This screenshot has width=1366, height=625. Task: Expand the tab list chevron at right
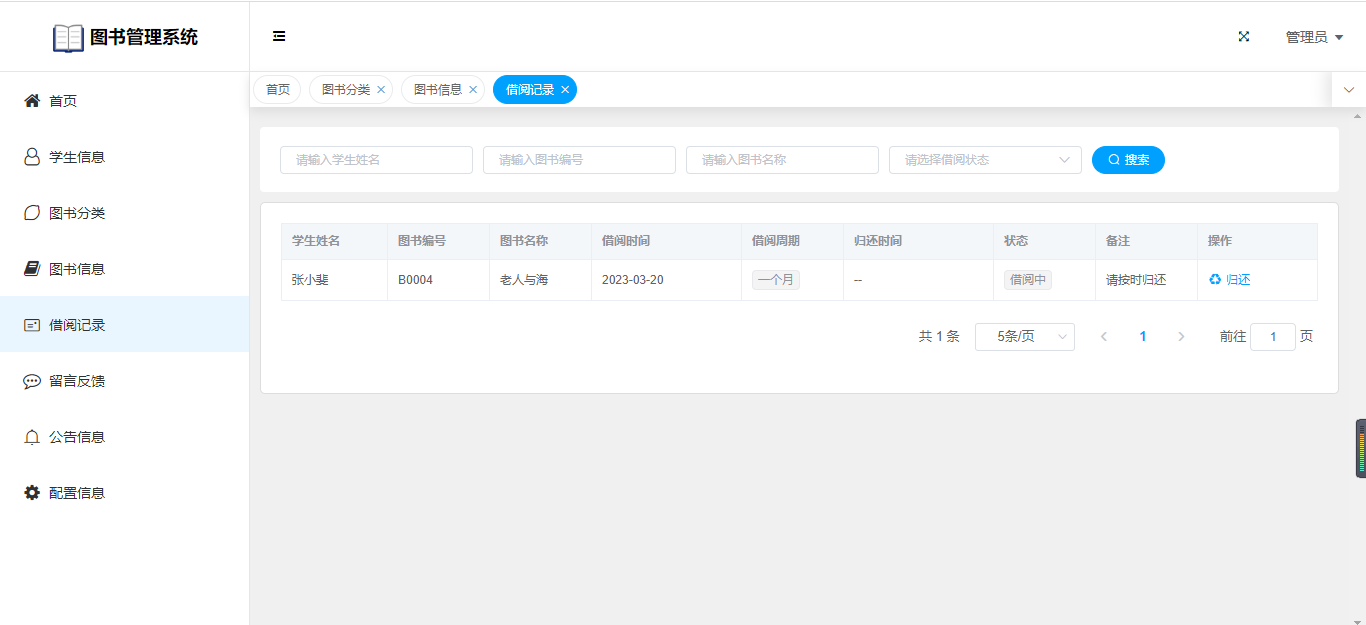click(1348, 90)
